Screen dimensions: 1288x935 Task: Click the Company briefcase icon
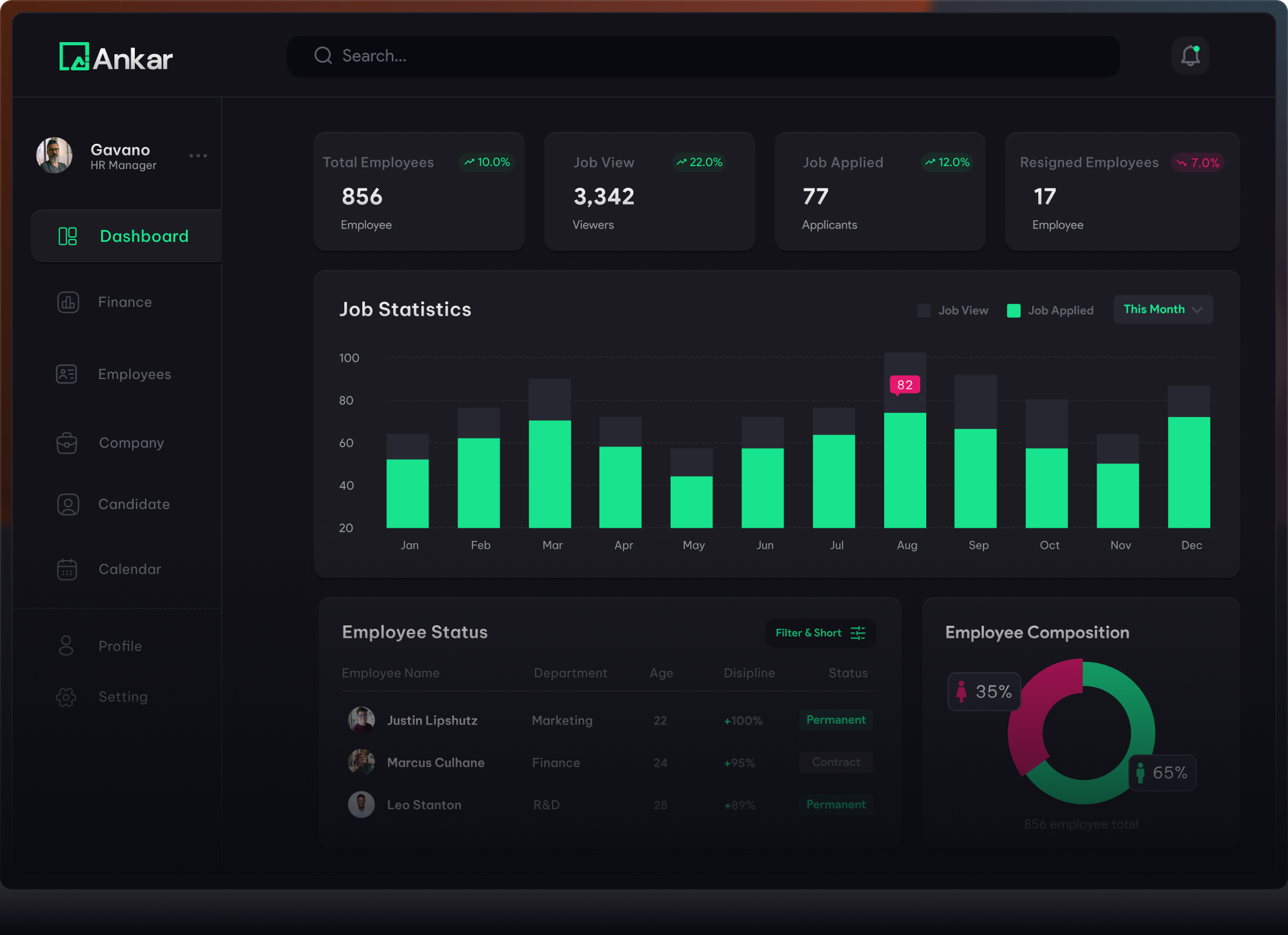[67, 443]
